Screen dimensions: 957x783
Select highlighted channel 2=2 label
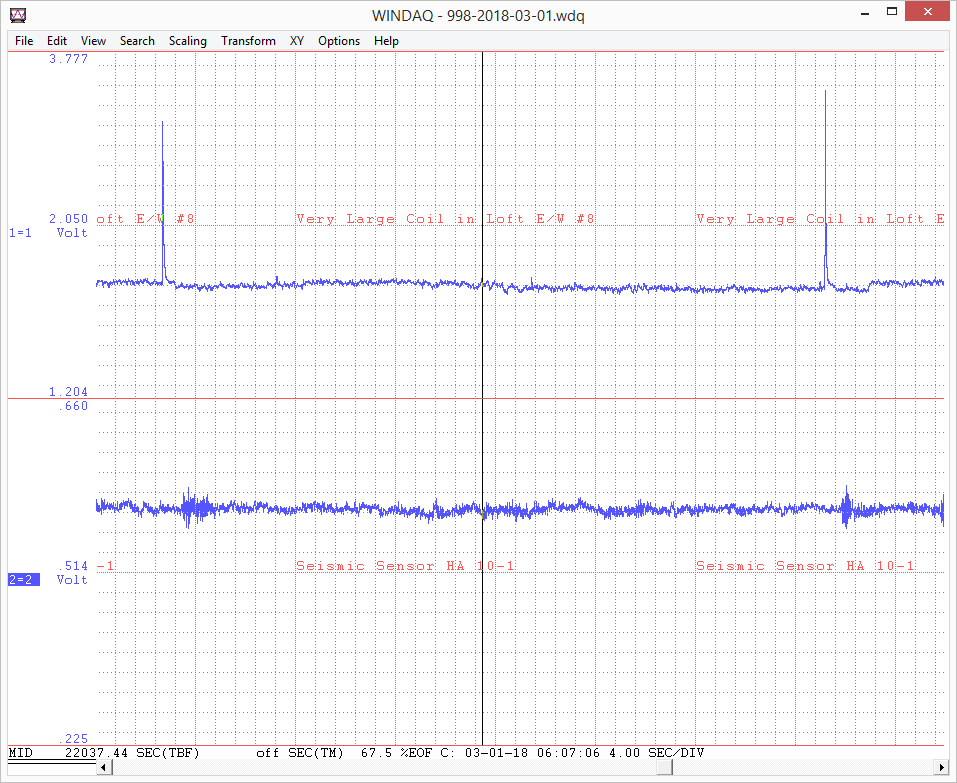[x=20, y=580]
